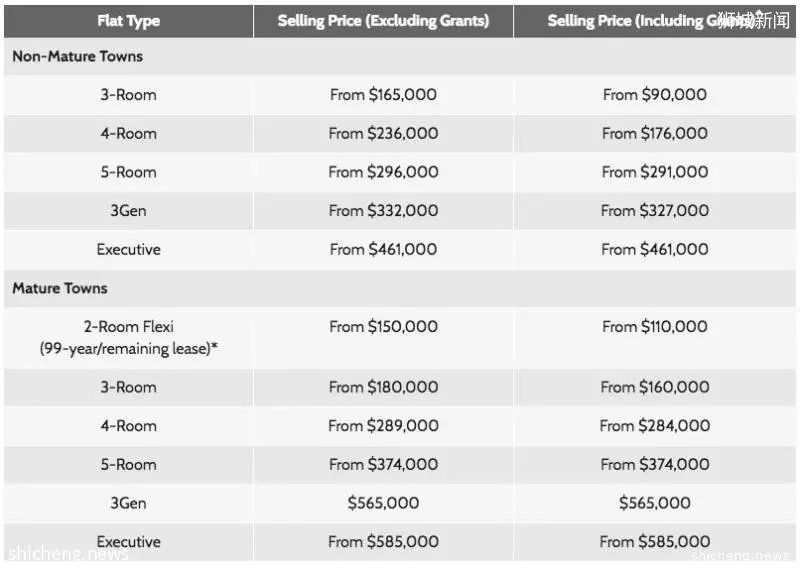Viewport: 800px width, 568px height.
Task: Click the Flat Type column header
Action: point(129,21)
